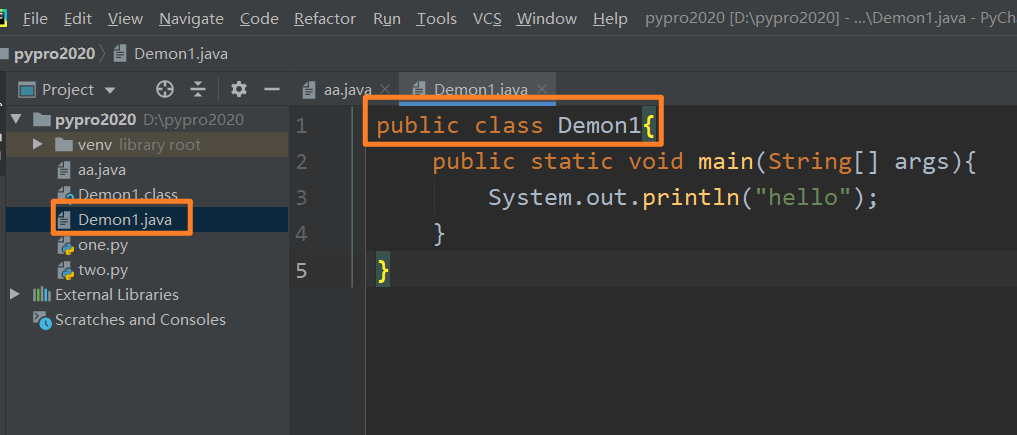The height and width of the screenshot is (435, 1017).
Task: Click "String" type in main signature
Action: pos(809,161)
